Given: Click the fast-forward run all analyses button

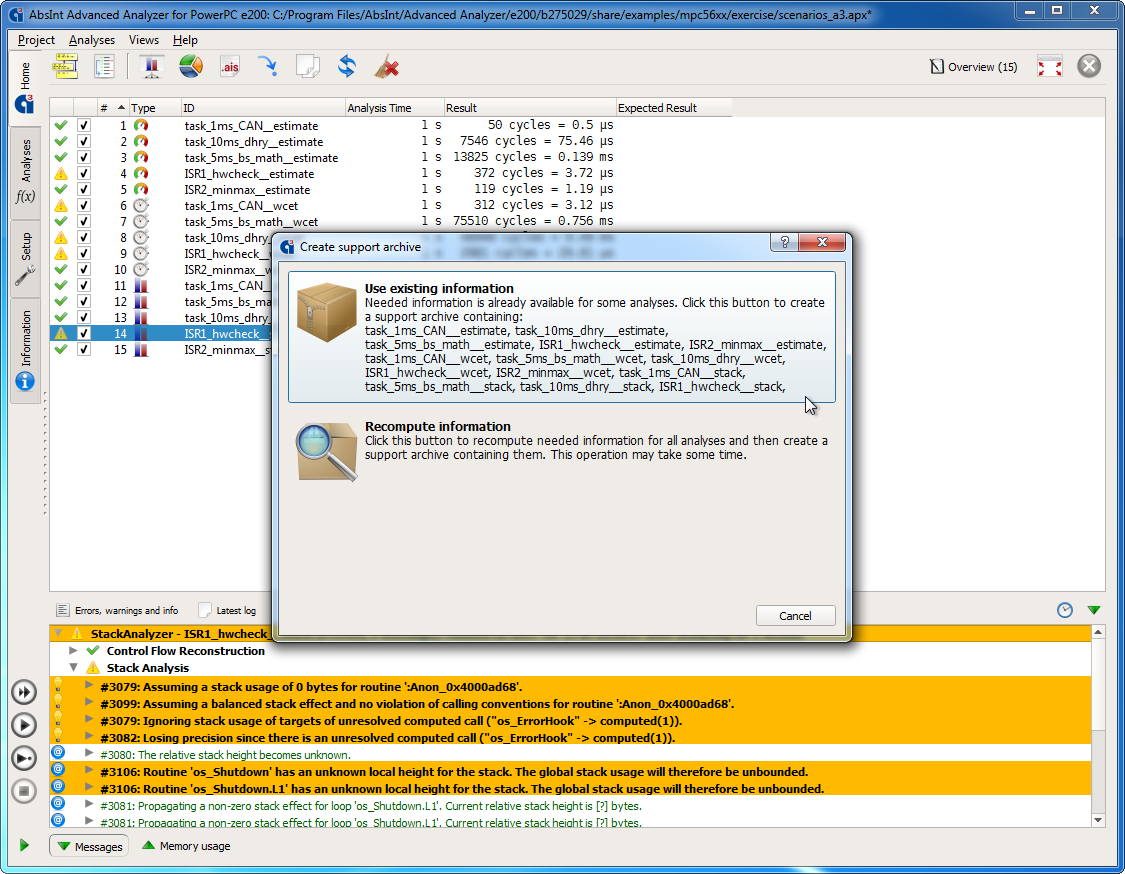Looking at the screenshot, I should coord(24,692).
